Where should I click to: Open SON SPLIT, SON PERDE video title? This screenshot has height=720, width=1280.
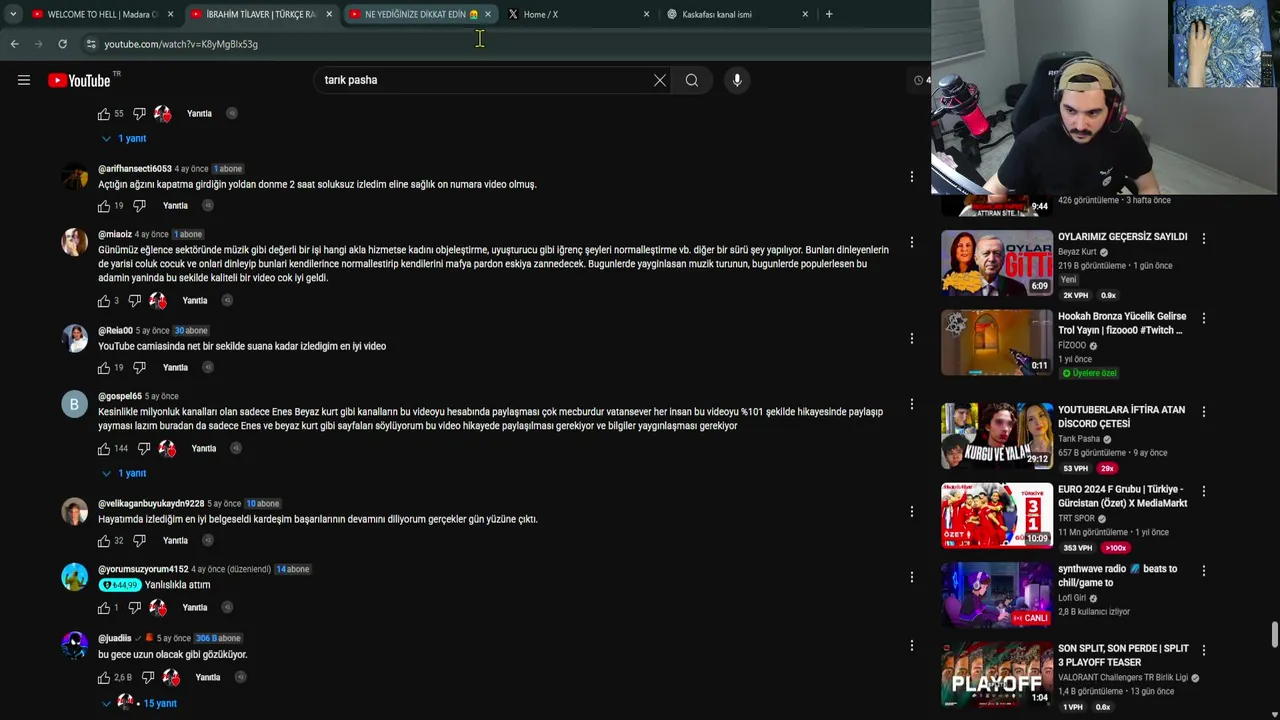coord(1123,655)
